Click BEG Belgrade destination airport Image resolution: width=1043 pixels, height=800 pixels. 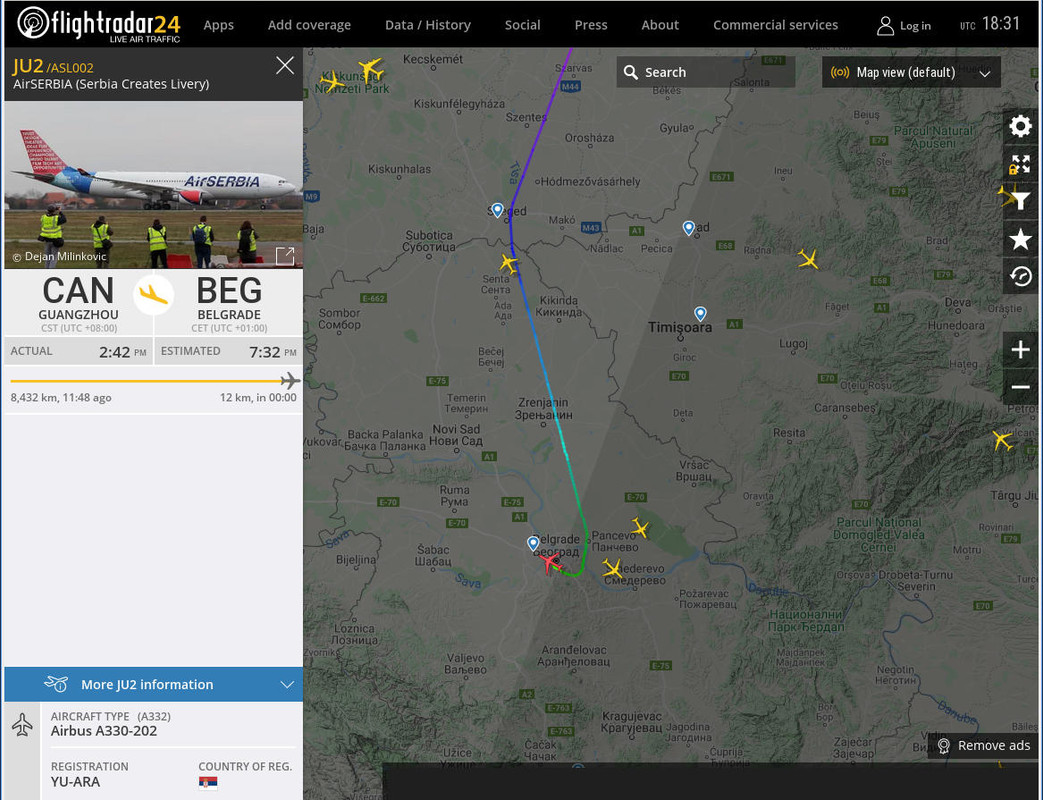229,302
